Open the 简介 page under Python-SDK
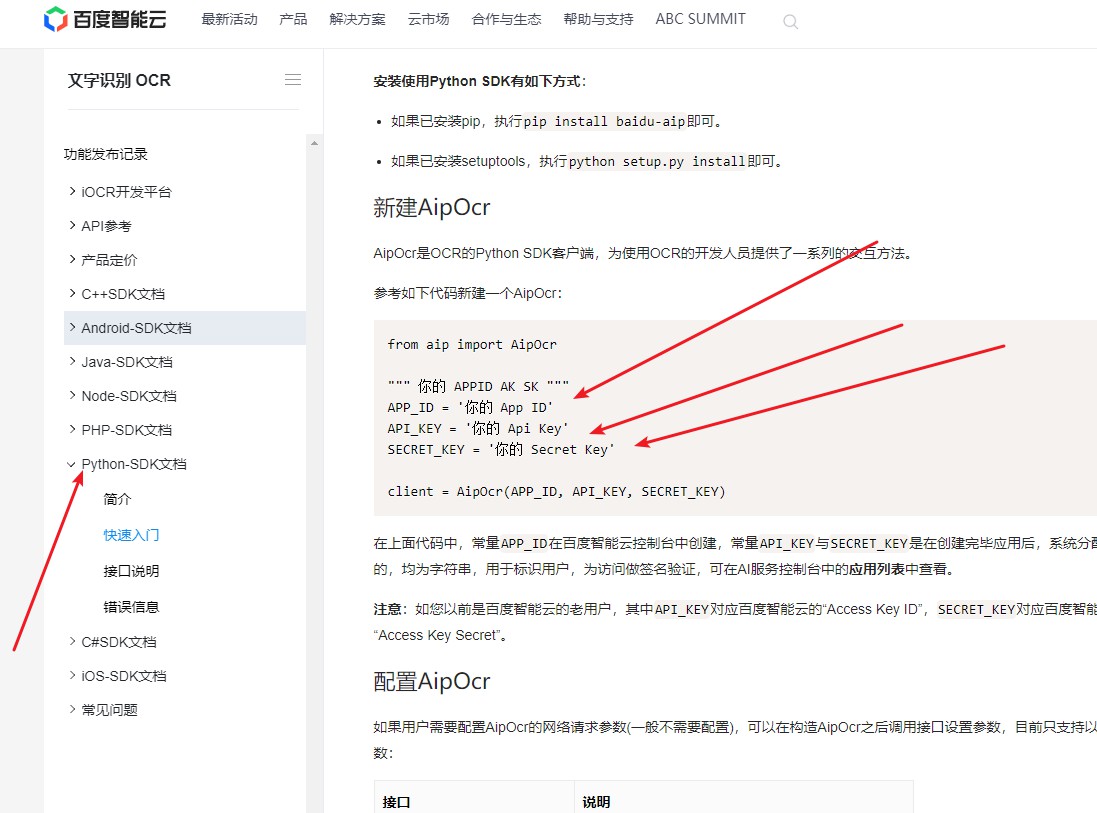 point(117,499)
